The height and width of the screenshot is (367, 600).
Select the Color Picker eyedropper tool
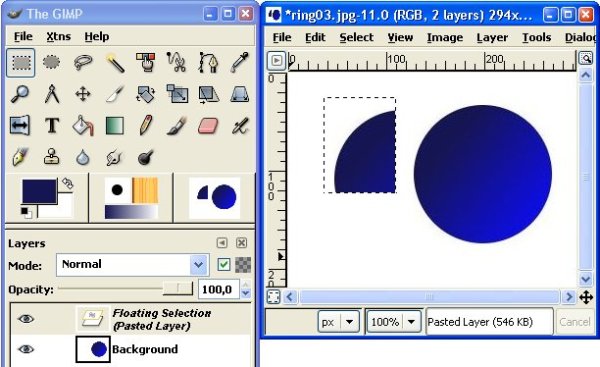coord(240,63)
